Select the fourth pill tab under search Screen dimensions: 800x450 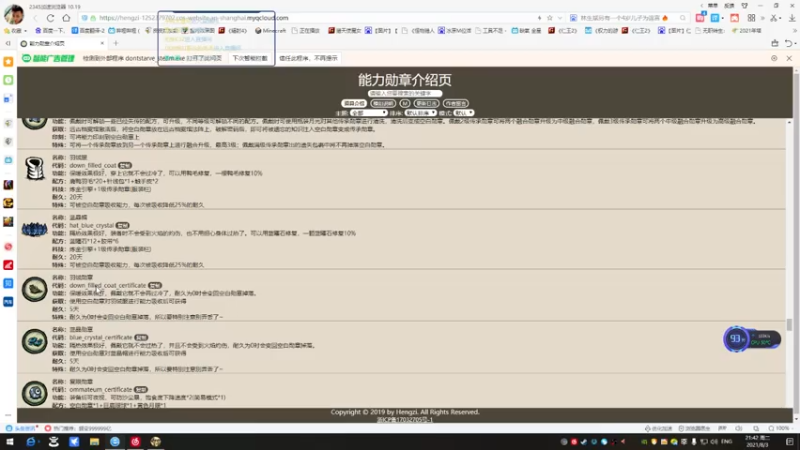(x=426, y=103)
